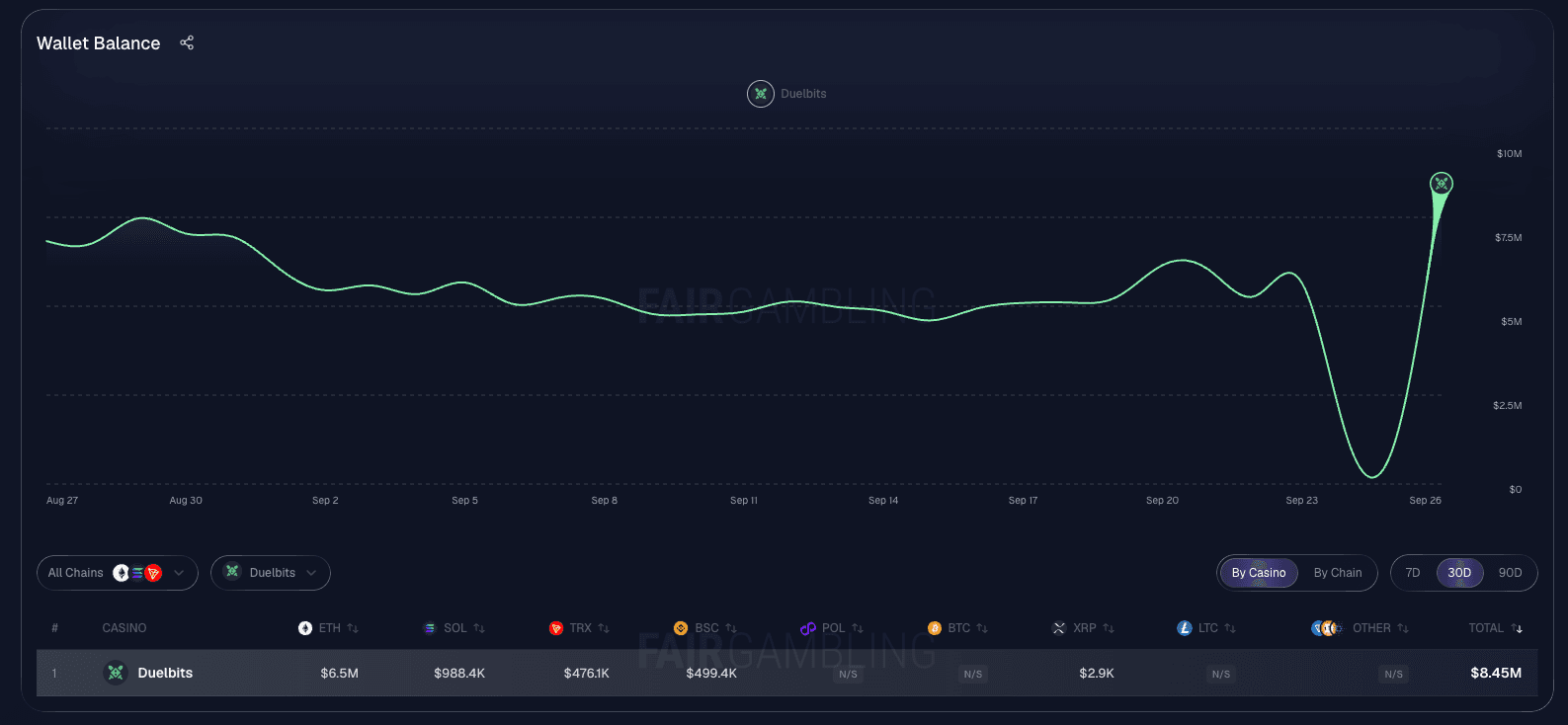The width and height of the screenshot is (1568, 725).
Task: Click the $2.9K XRP value
Action: (1097, 674)
